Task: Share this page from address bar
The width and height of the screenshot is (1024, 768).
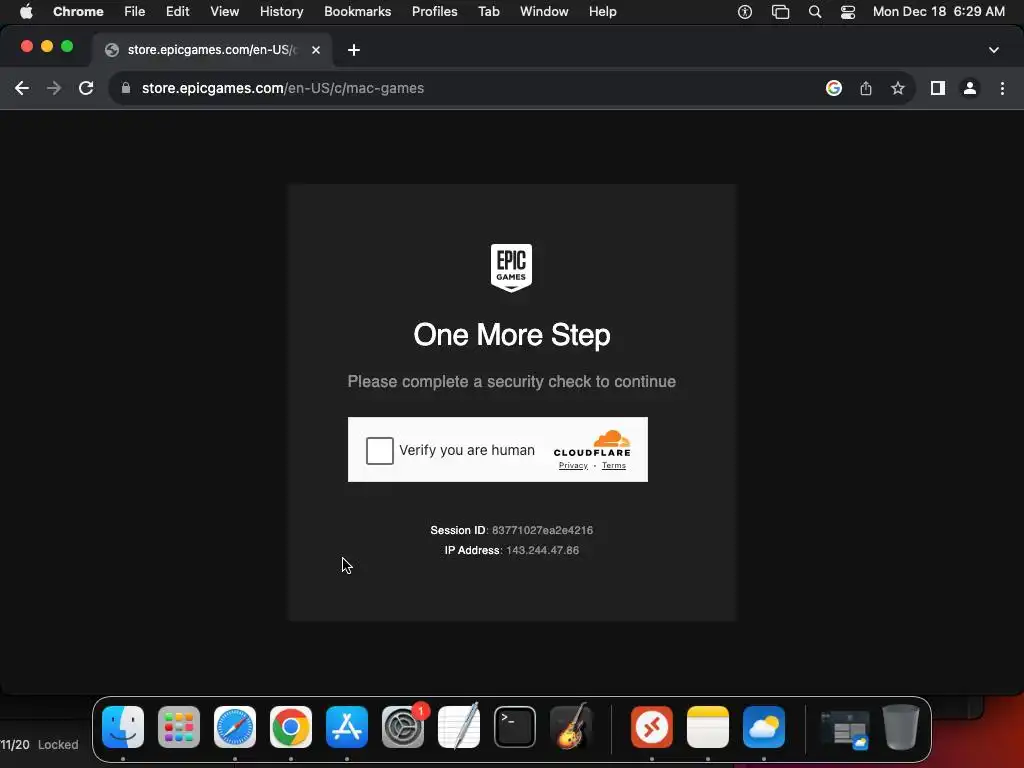Action: tap(866, 88)
